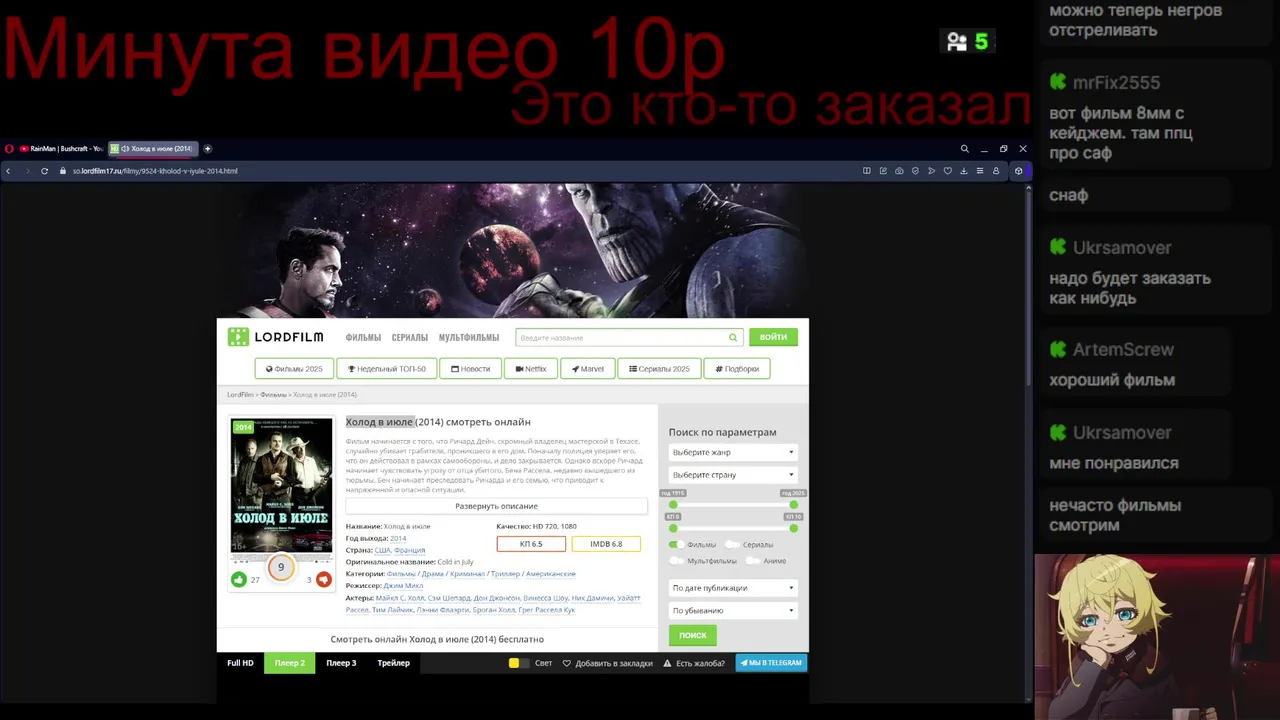
Task: Click the LordFilm logo
Action: point(276,337)
